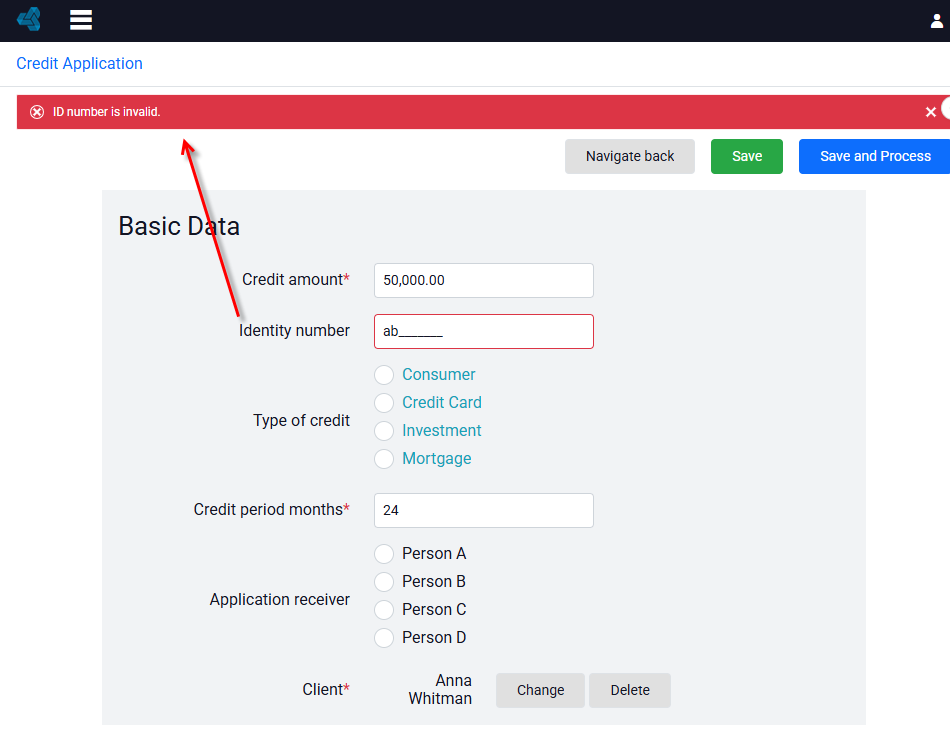This screenshot has height=753, width=950.
Task: Click the Navigate back button
Action: (629, 156)
